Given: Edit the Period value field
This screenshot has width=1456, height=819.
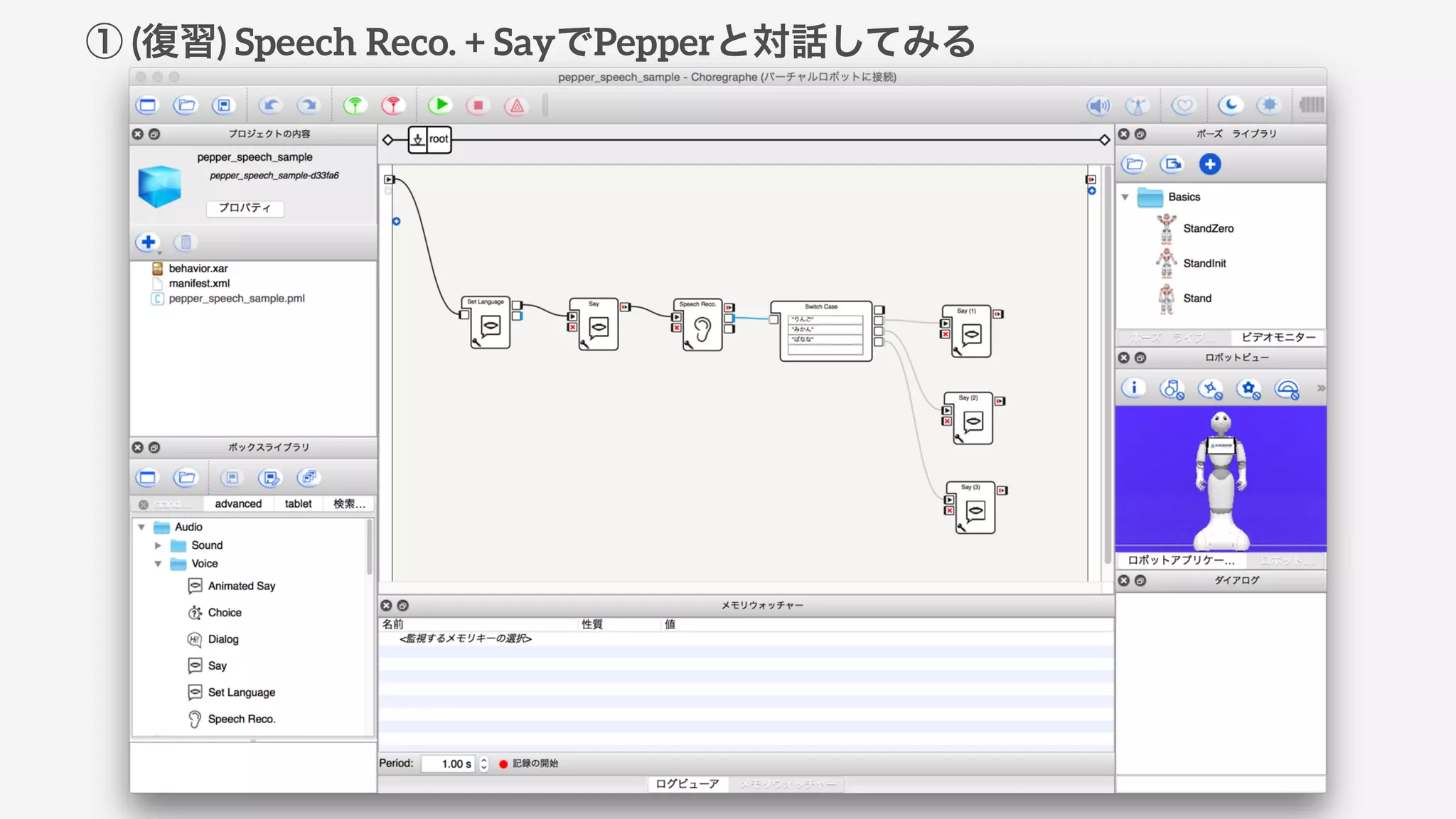Looking at the screenshot, I should pyautogui.click(x=449, y=764).
